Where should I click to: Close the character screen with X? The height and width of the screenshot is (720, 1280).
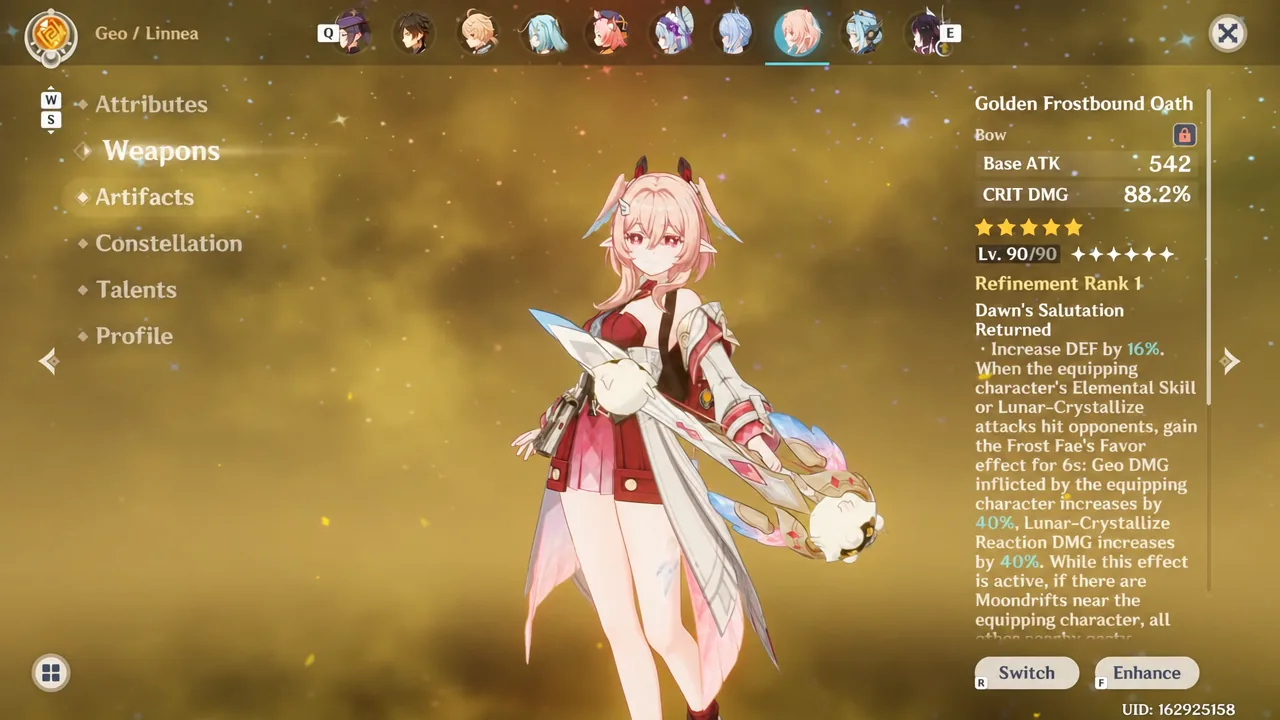point(1227,34)
